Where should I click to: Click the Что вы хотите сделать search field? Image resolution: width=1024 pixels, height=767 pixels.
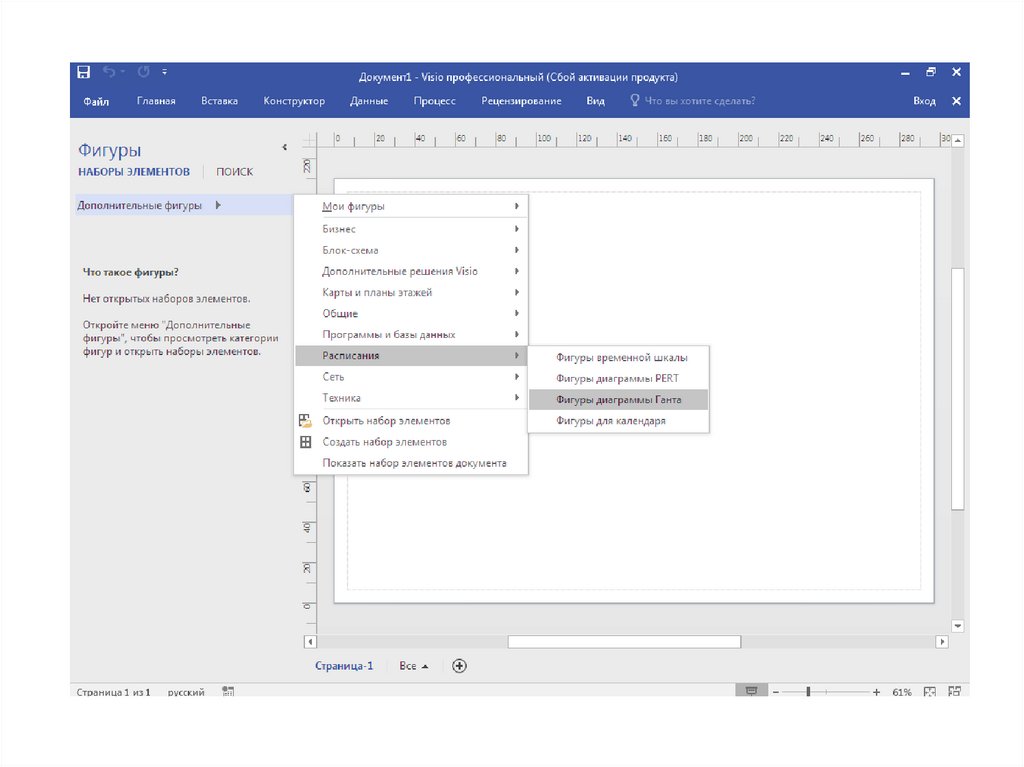coord(699,101)
